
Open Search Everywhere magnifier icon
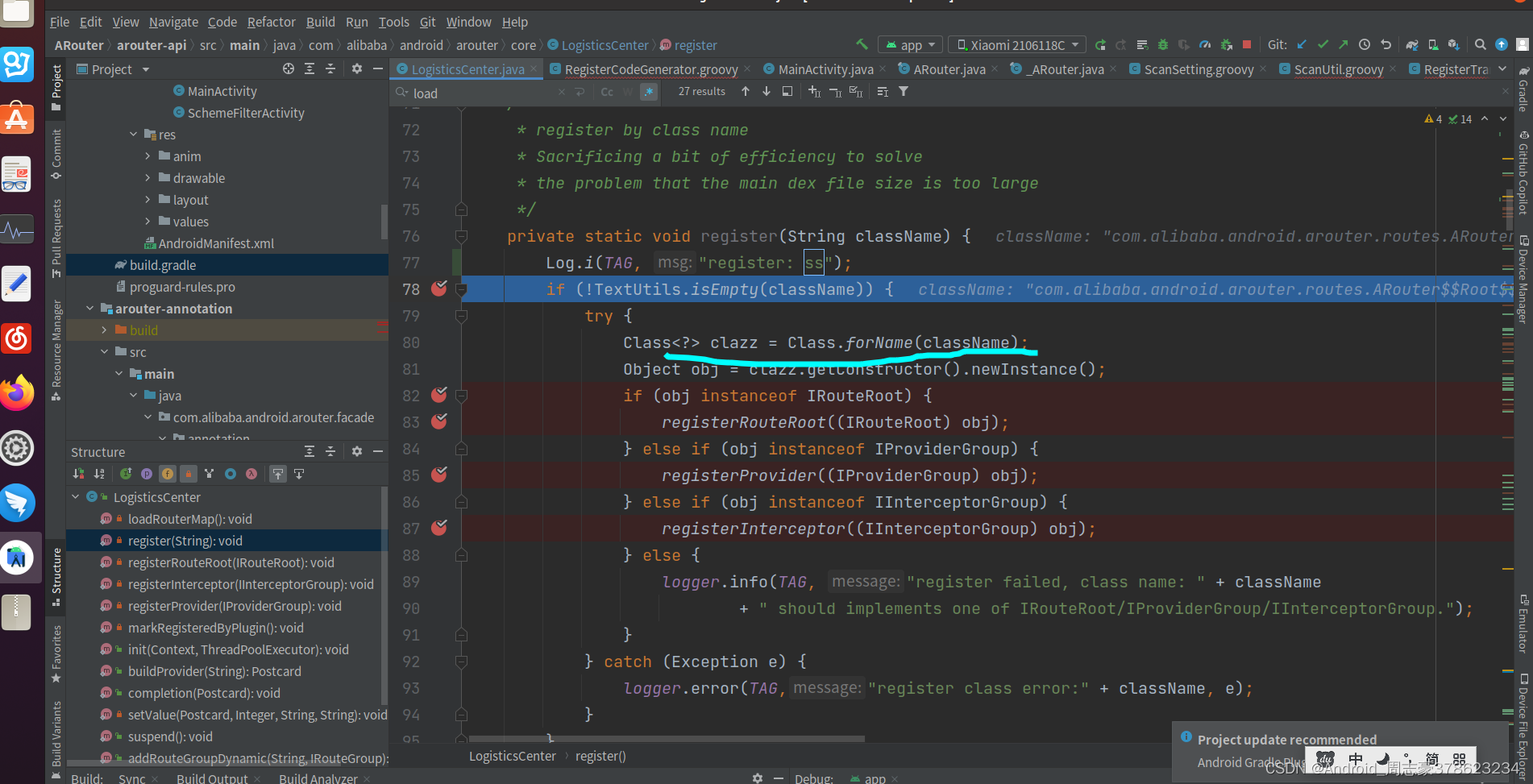(1481, 45)
